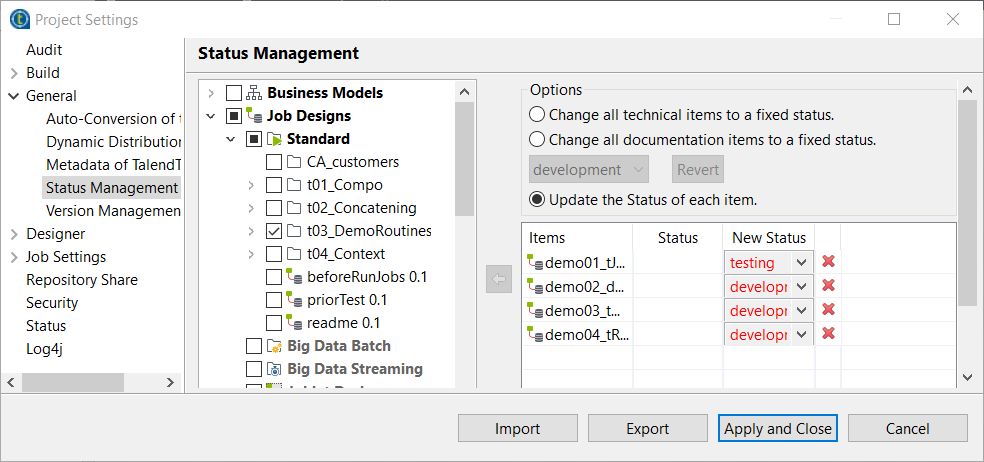Uncheck the t03_DemoRoutines checkbox
The height and width of the screenshot is (462, 984).
274,231
